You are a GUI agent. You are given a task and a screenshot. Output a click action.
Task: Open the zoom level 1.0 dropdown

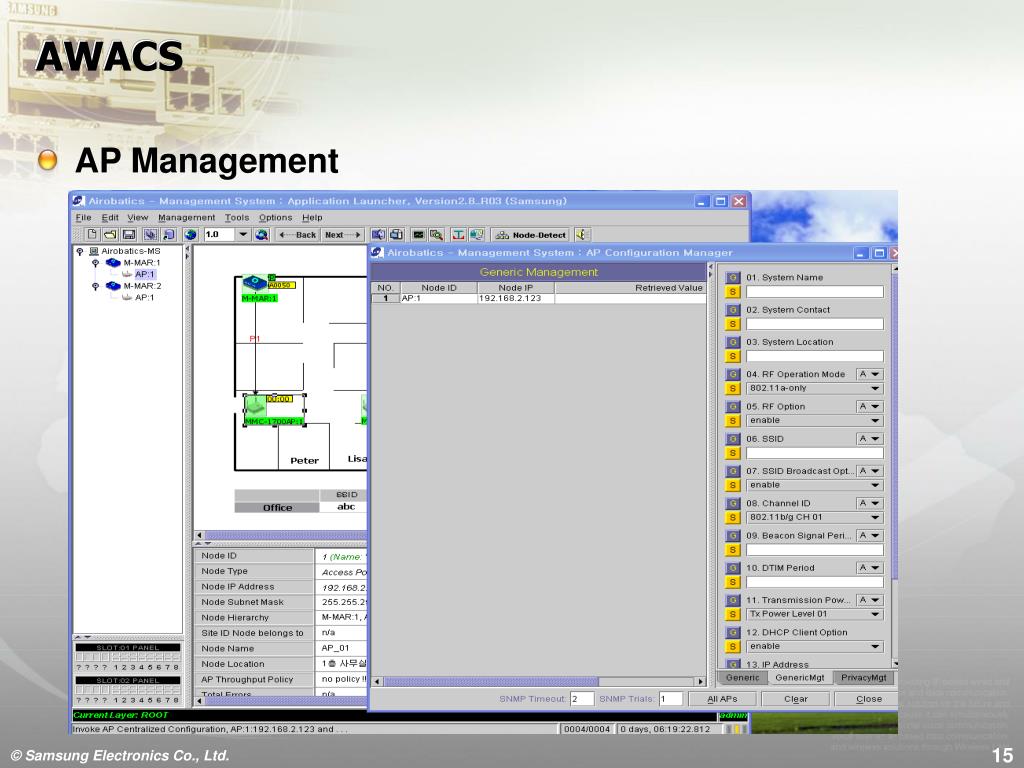pyautogui.click(x=243, y=234)
